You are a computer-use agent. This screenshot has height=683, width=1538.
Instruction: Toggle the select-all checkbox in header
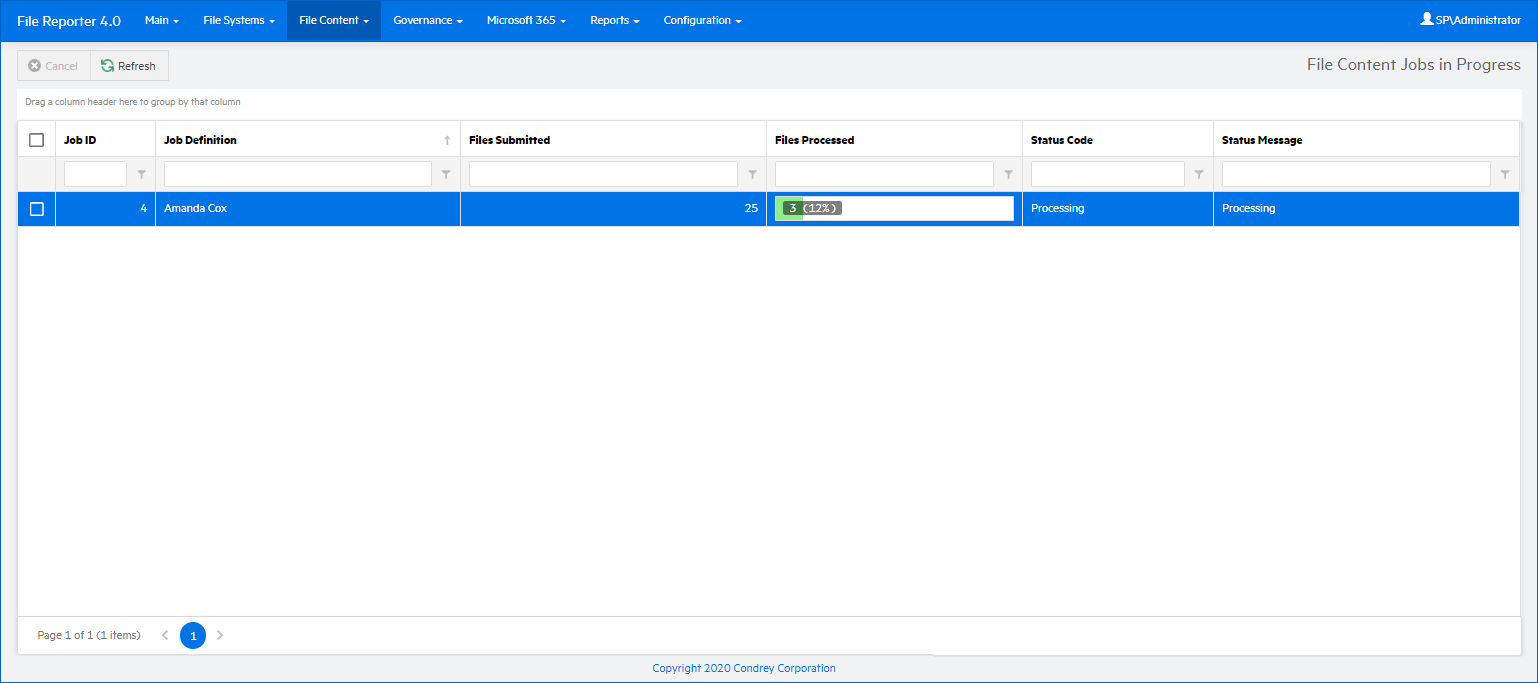(37, 140)
